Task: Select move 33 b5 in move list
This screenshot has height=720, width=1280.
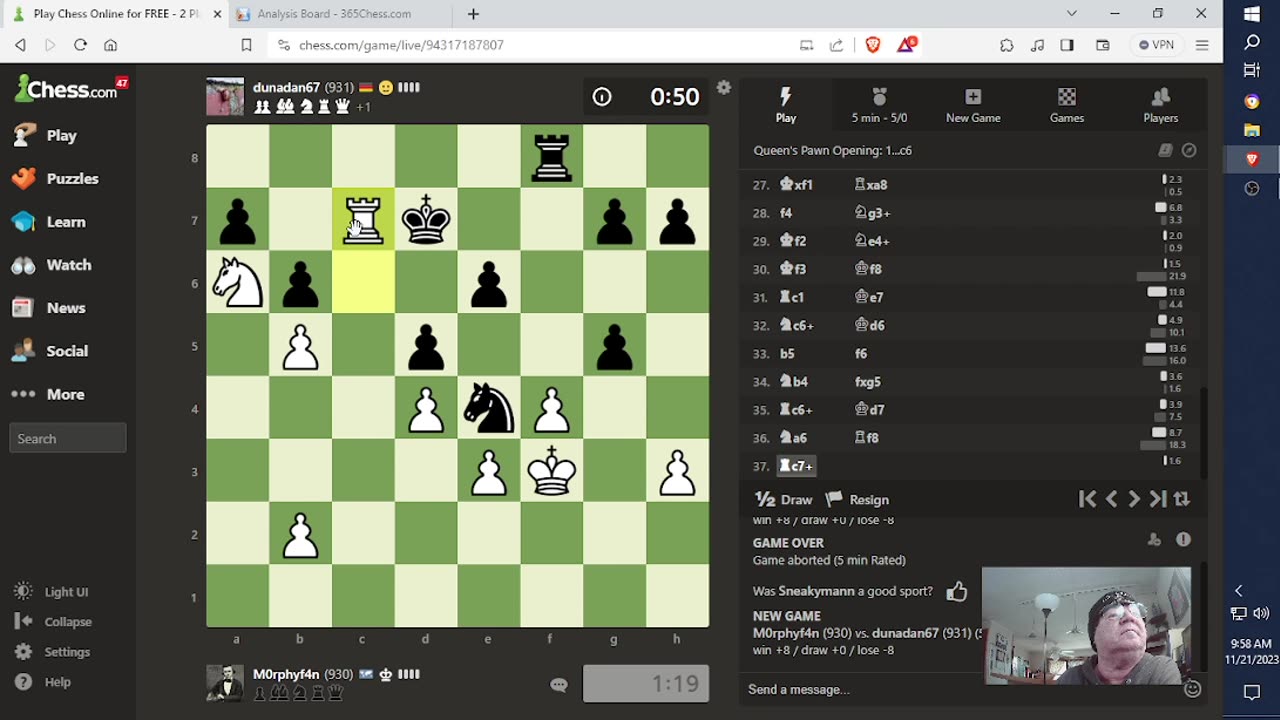Action: (x=787, y=354)
